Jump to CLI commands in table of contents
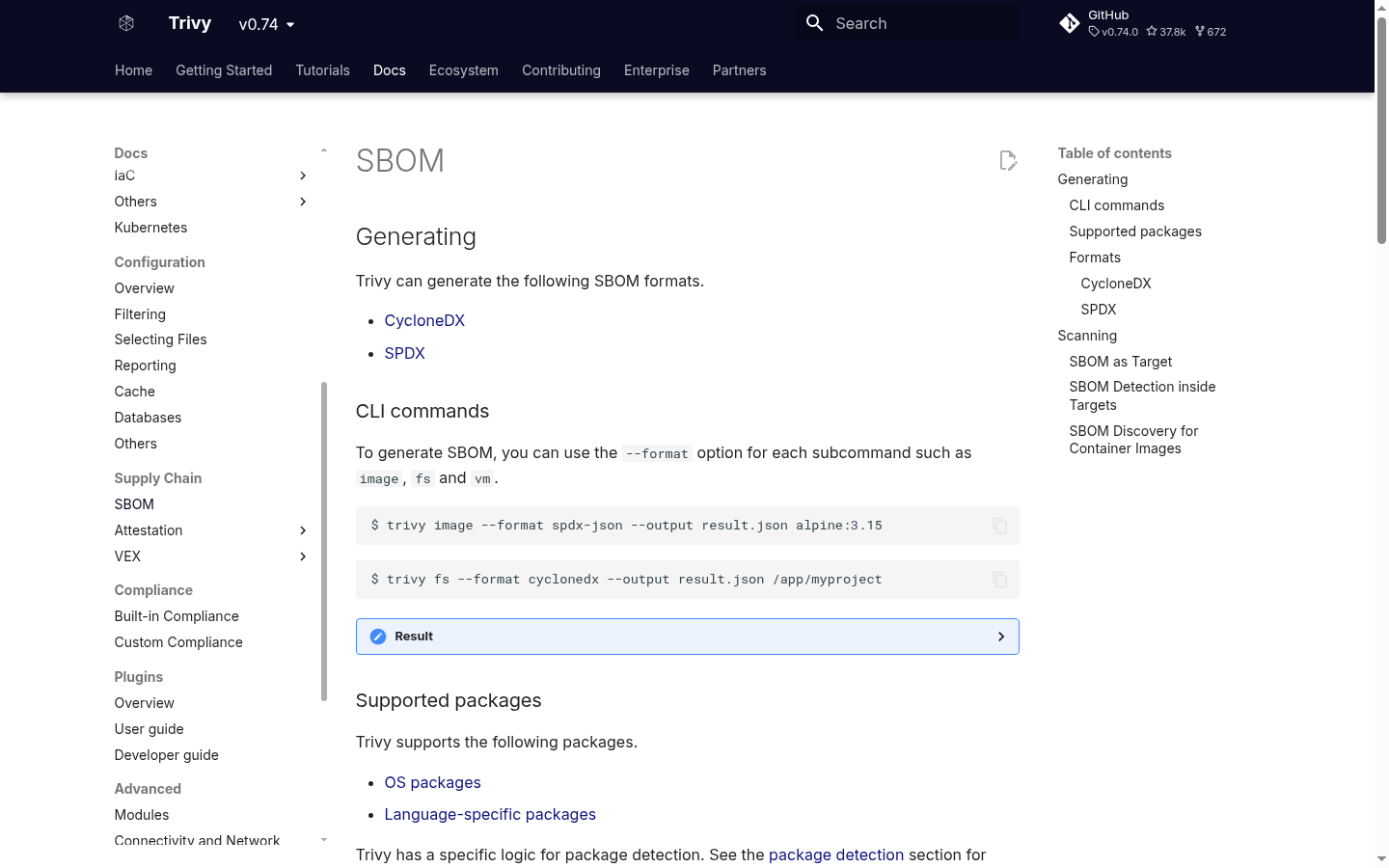The width and height of the screenshot is (1389, 868). (1117, 205)
